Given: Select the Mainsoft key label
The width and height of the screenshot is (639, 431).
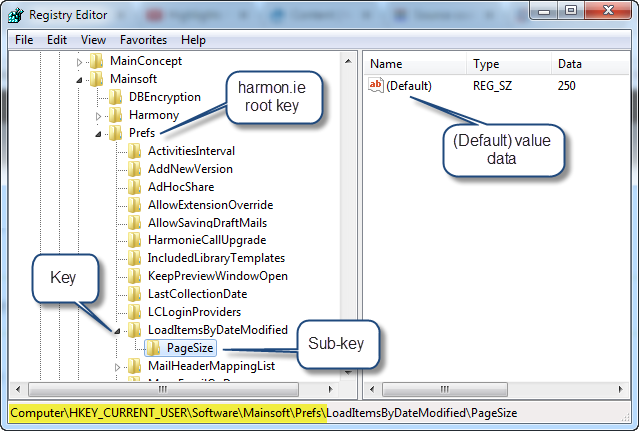Looking at the screenshot, I should click(133, 79).
